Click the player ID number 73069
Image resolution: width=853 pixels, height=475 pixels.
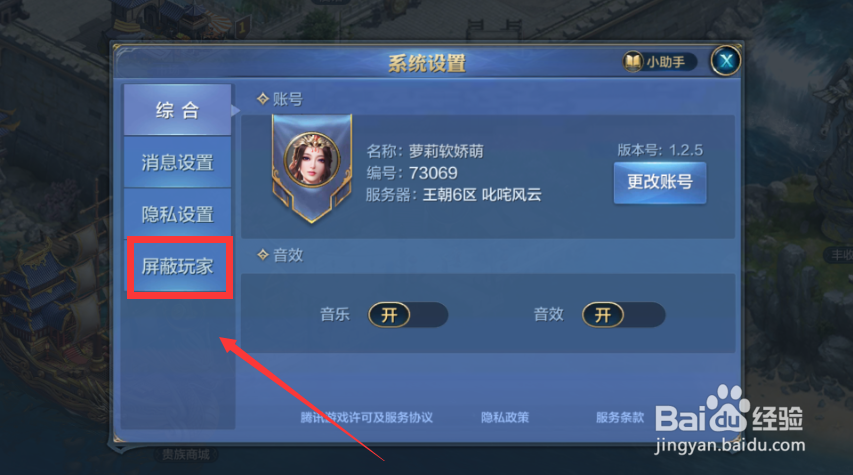433,173
